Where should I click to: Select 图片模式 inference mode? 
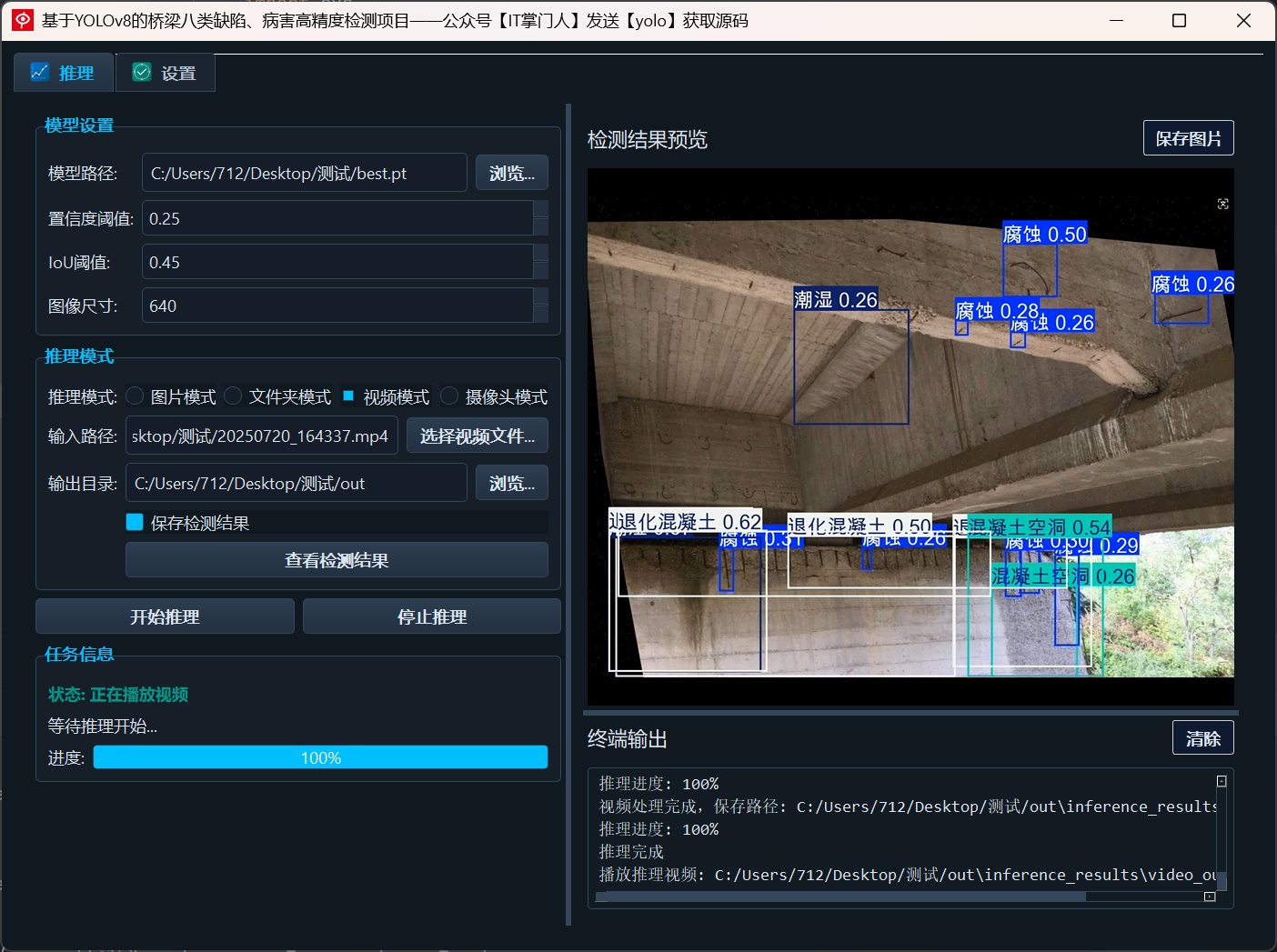pyautogui.click(x=134, y=396)
